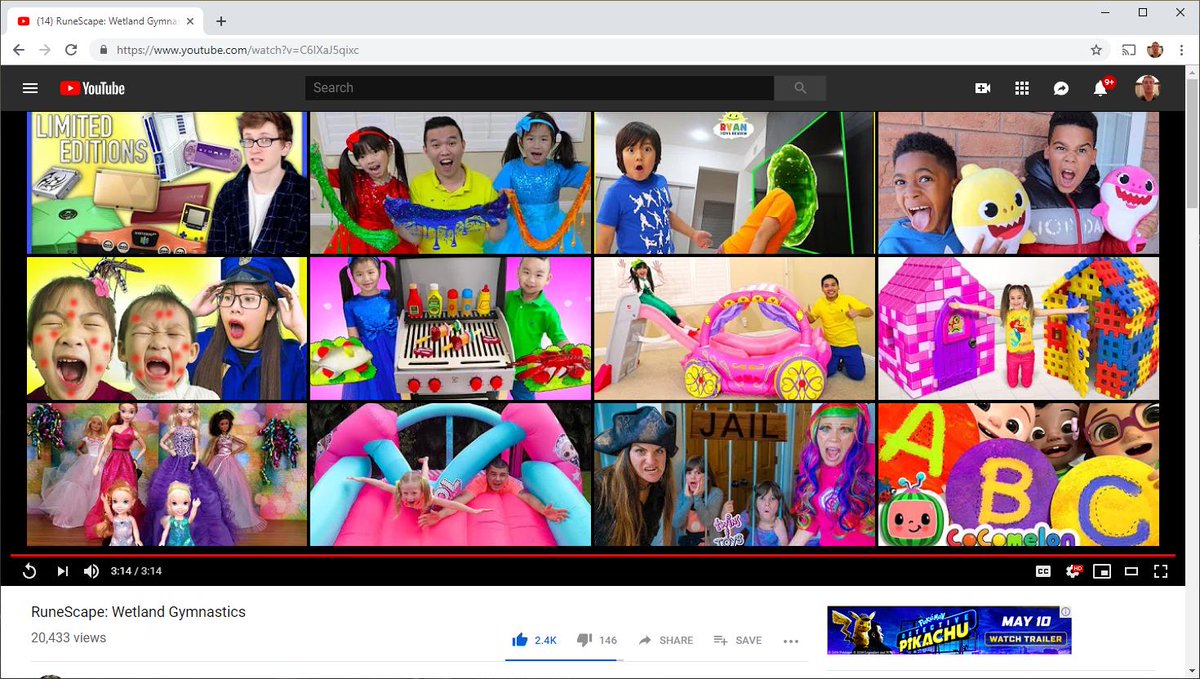Like the video with thumbs up
This screenshot has width=1200, height=679.
[534, 640]
